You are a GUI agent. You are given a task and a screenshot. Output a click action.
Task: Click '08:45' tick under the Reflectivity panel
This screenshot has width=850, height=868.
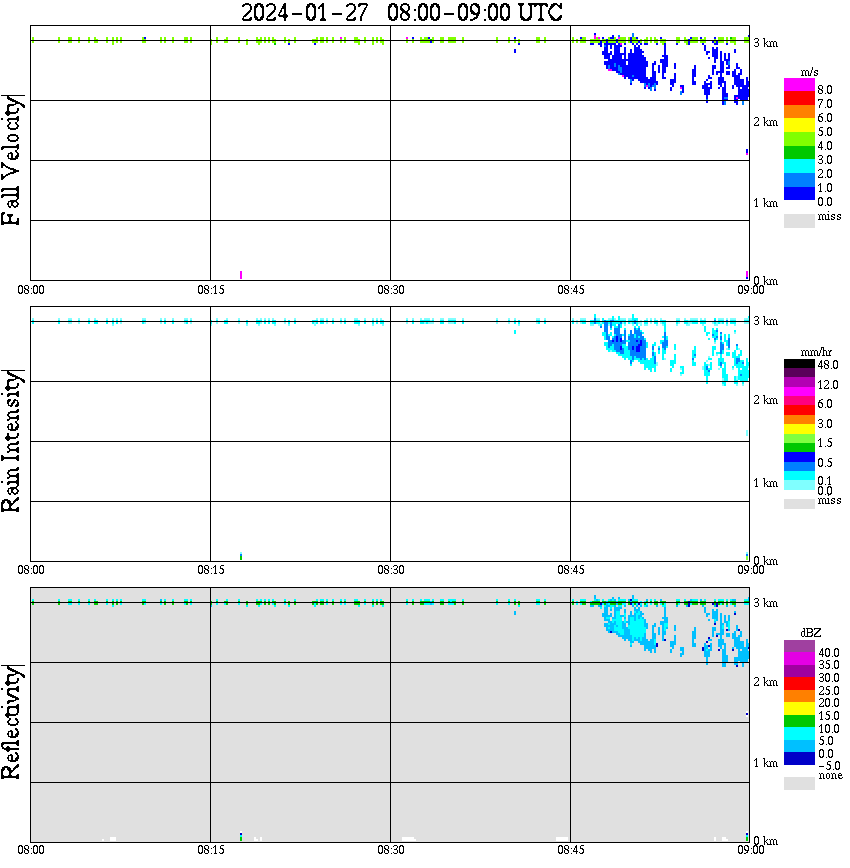tap(571, 850)
